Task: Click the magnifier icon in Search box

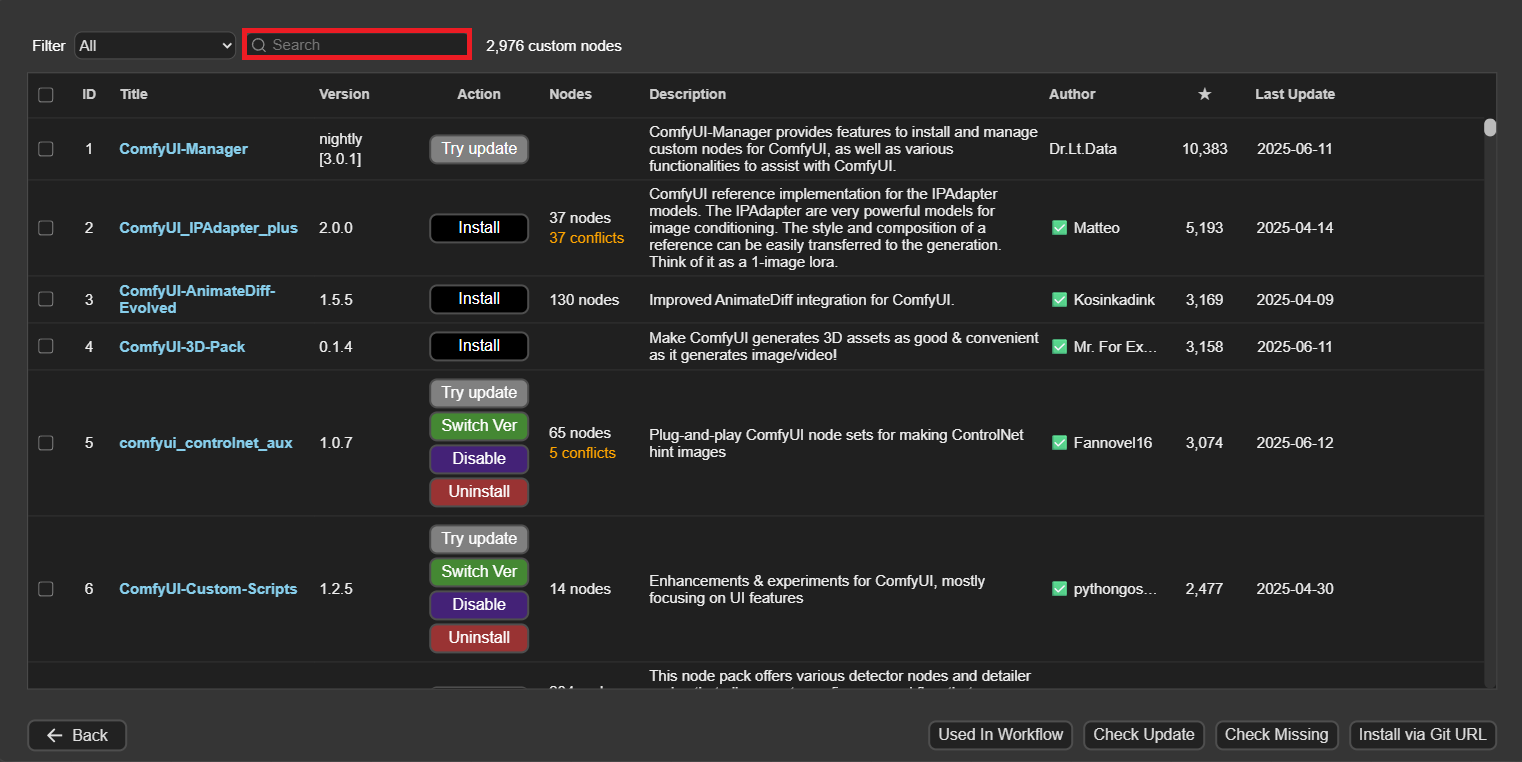Action: [259, 45]
